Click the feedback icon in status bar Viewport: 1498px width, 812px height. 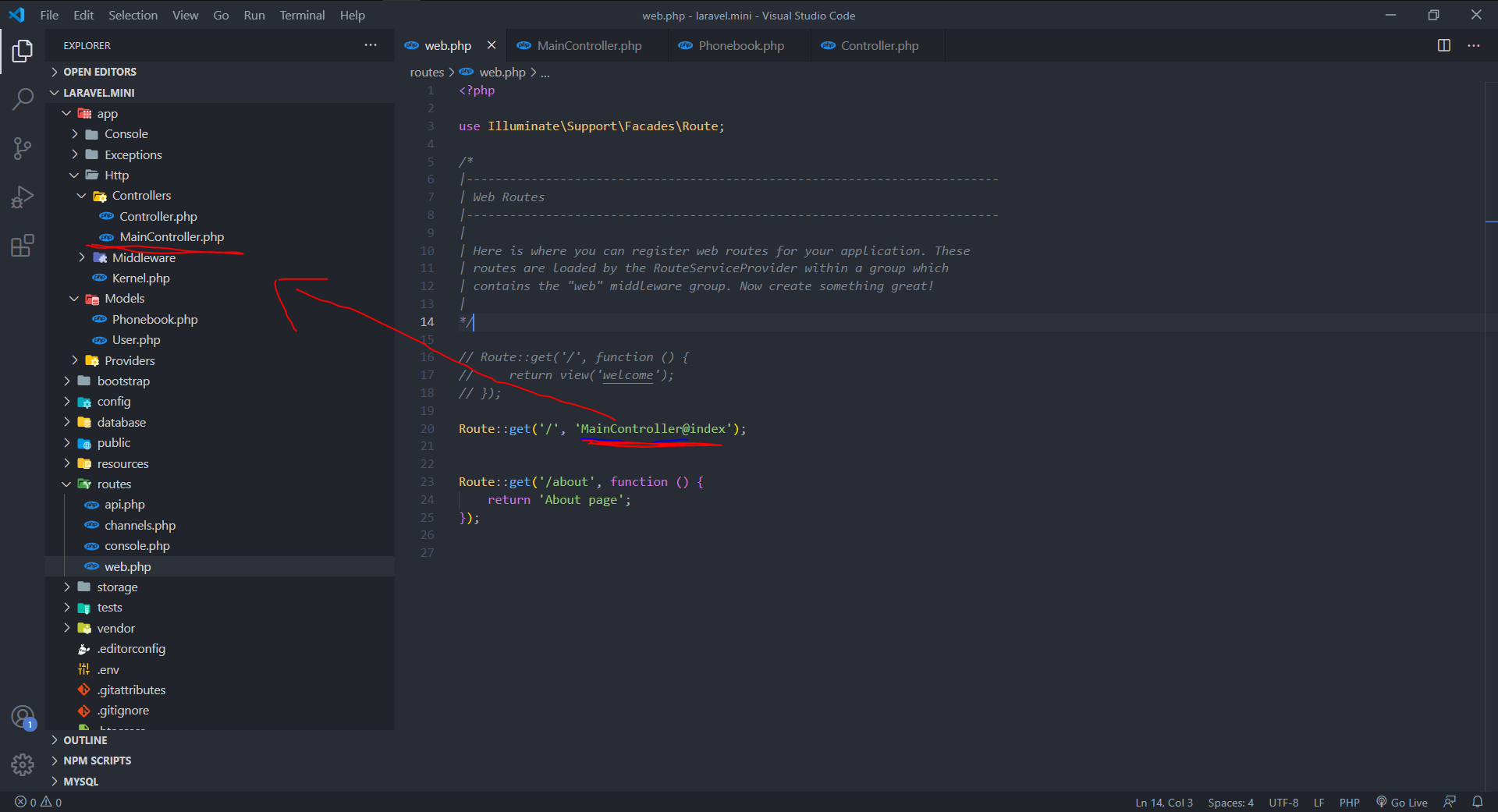[x=1450, y=802]
